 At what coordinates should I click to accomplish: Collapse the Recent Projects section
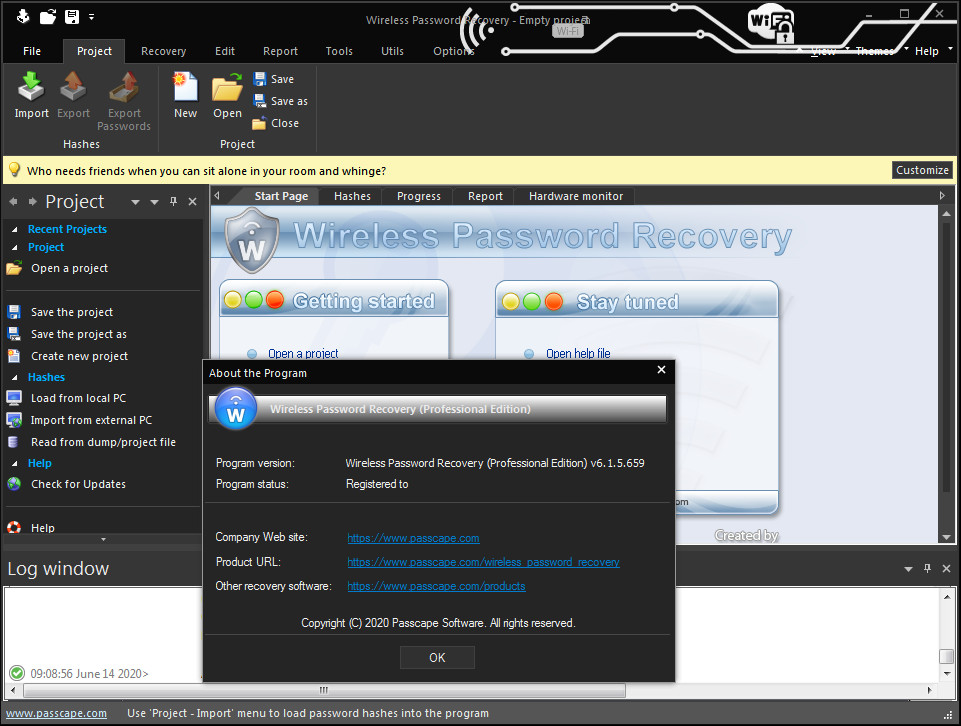click(x=15, y=230)
